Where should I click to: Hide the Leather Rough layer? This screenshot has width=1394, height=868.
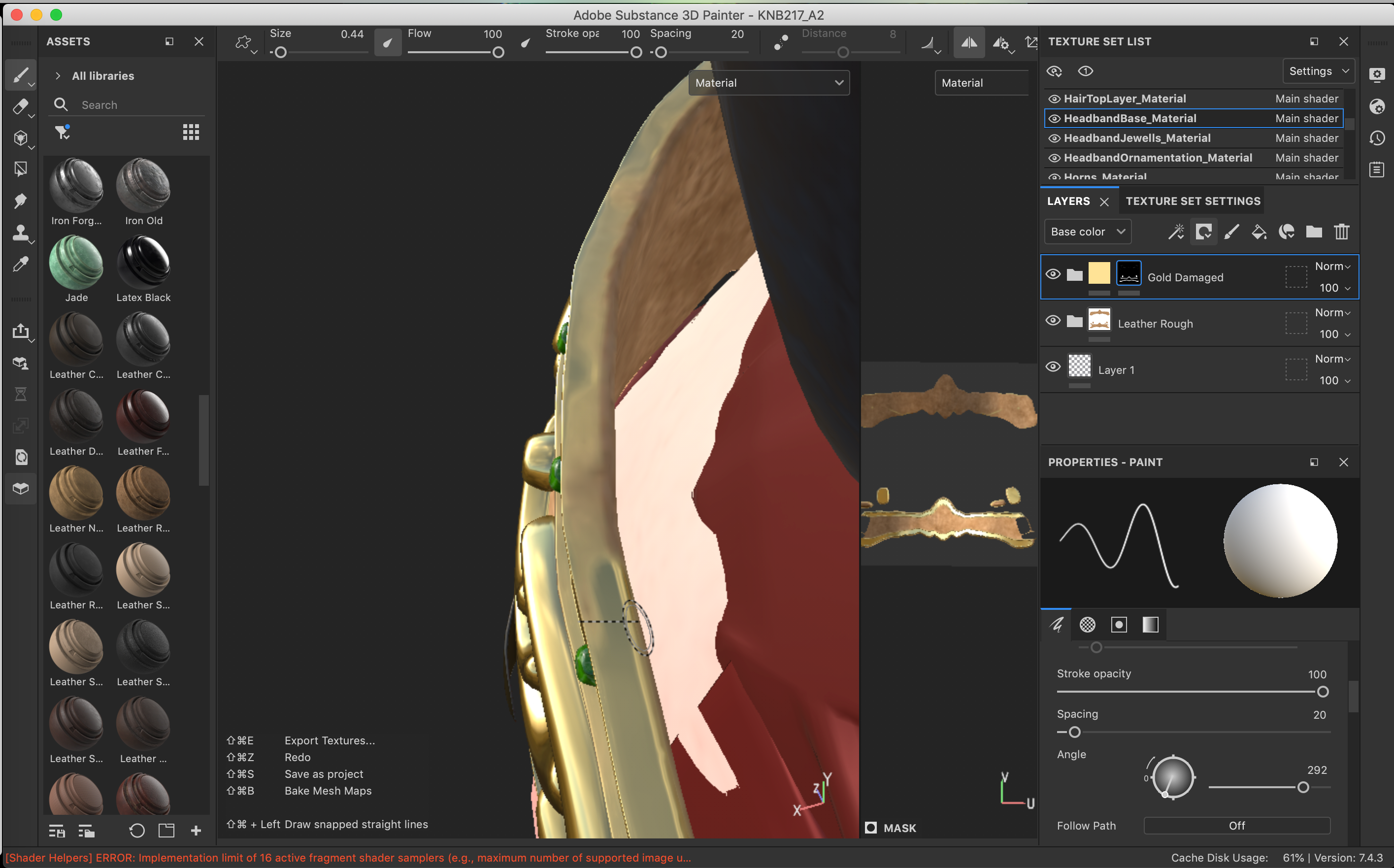(1053, 320)
